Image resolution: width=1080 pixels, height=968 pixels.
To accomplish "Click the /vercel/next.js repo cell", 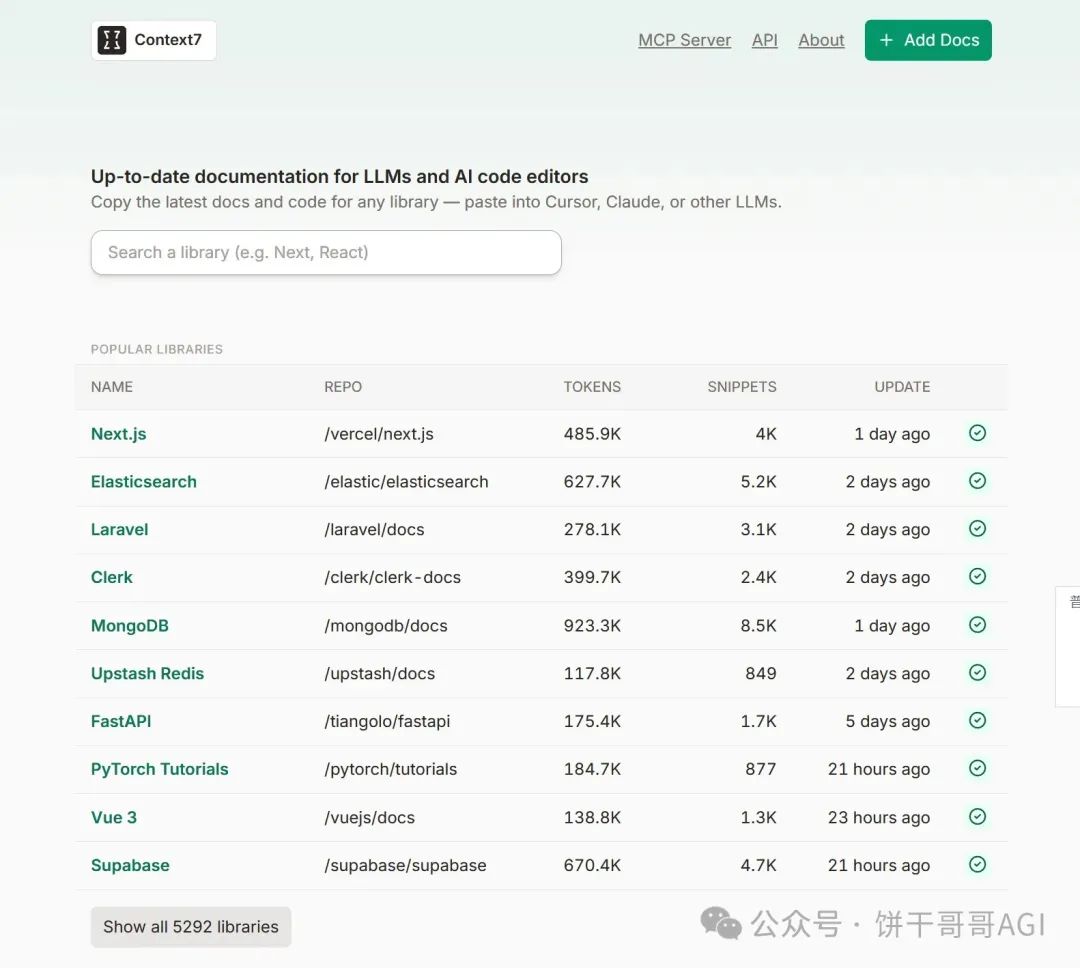I will (x=379, y=434).
